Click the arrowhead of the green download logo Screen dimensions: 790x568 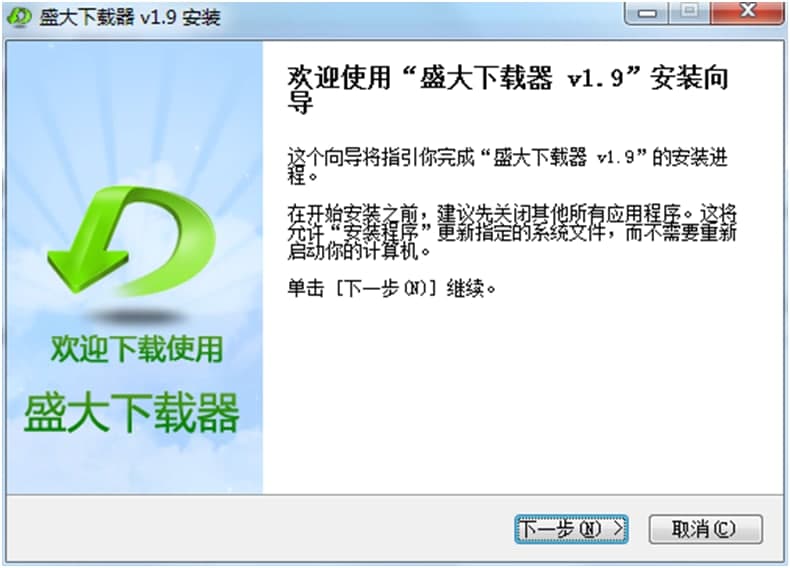point(86,265)
